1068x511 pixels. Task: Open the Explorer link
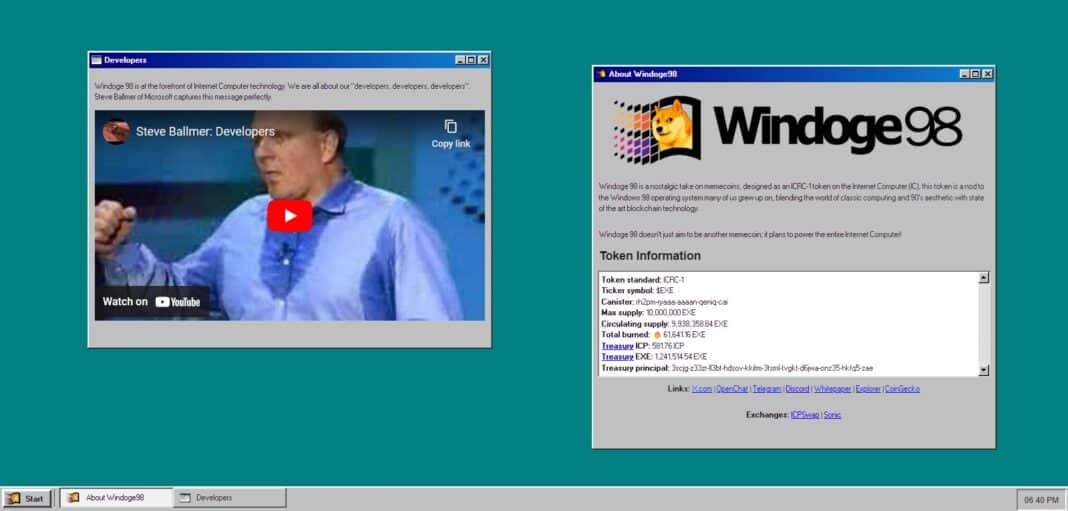tap(868, 389)
